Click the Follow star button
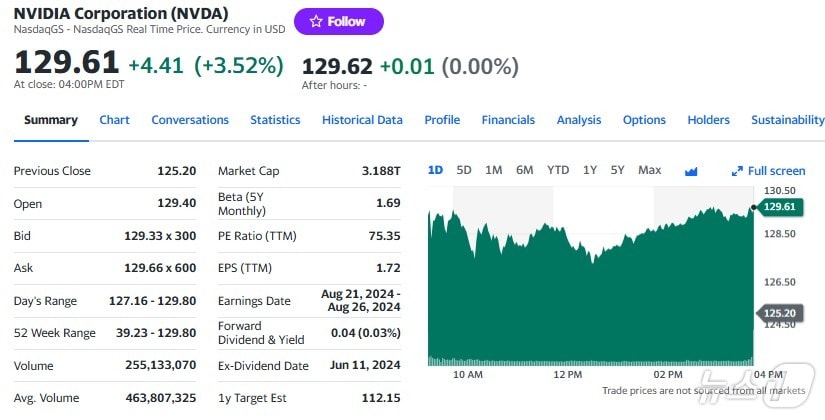Viewport: 825px width, 420px height. [x=338, y=21]
